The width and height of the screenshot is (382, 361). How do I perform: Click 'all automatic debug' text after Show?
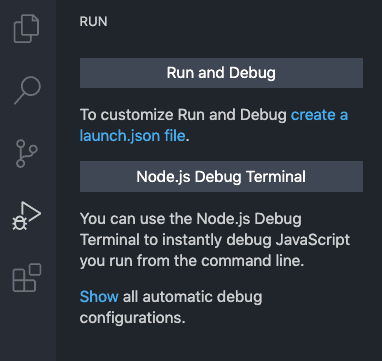click(192, 297)
